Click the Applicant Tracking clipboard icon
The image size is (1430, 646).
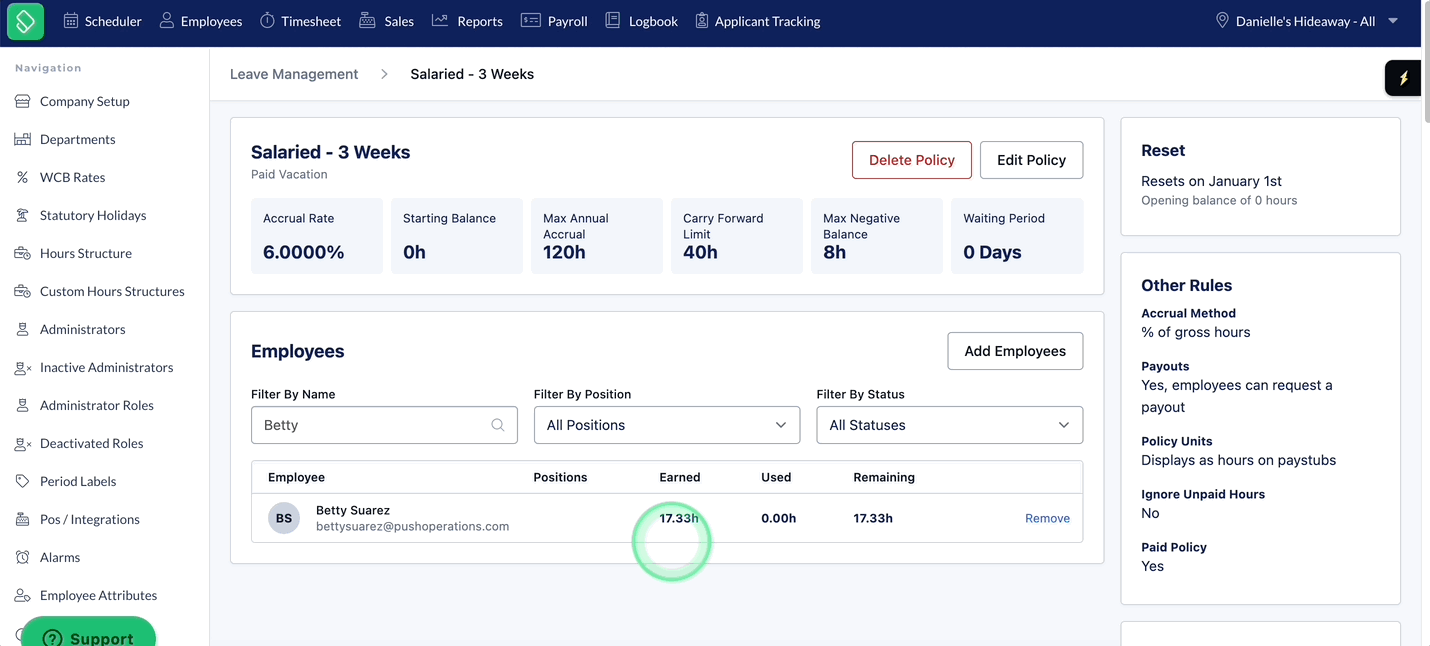point(702,21)
